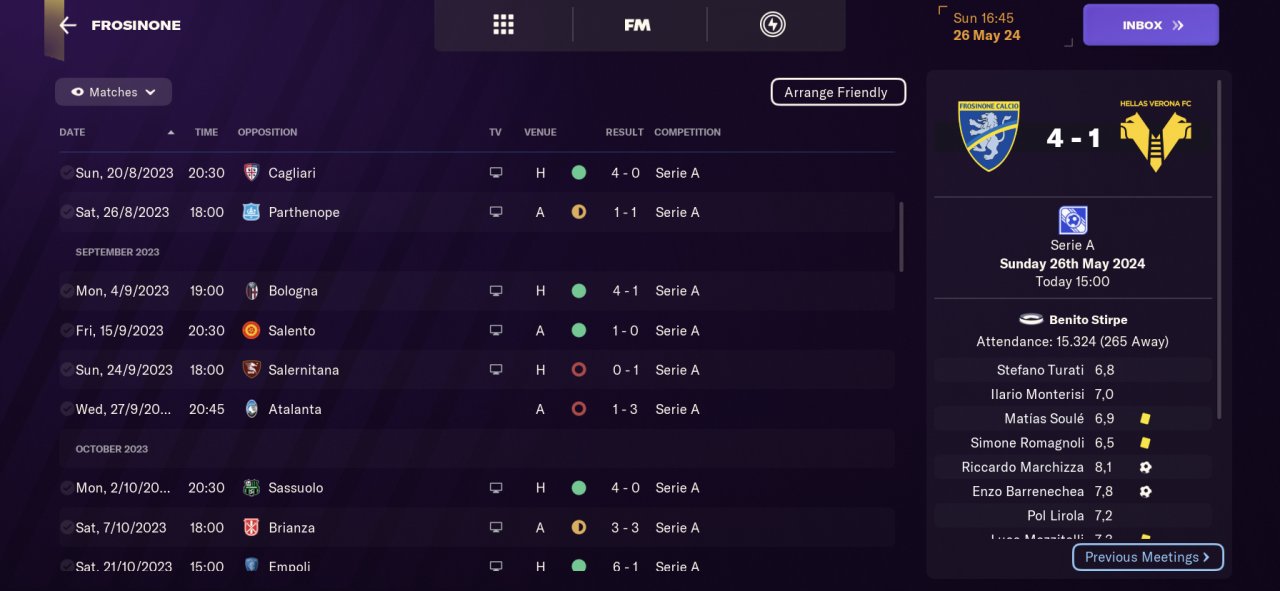Click the Bologna club crest
The height and width of the screenshot is (591, 1280).
coord(251,291)
